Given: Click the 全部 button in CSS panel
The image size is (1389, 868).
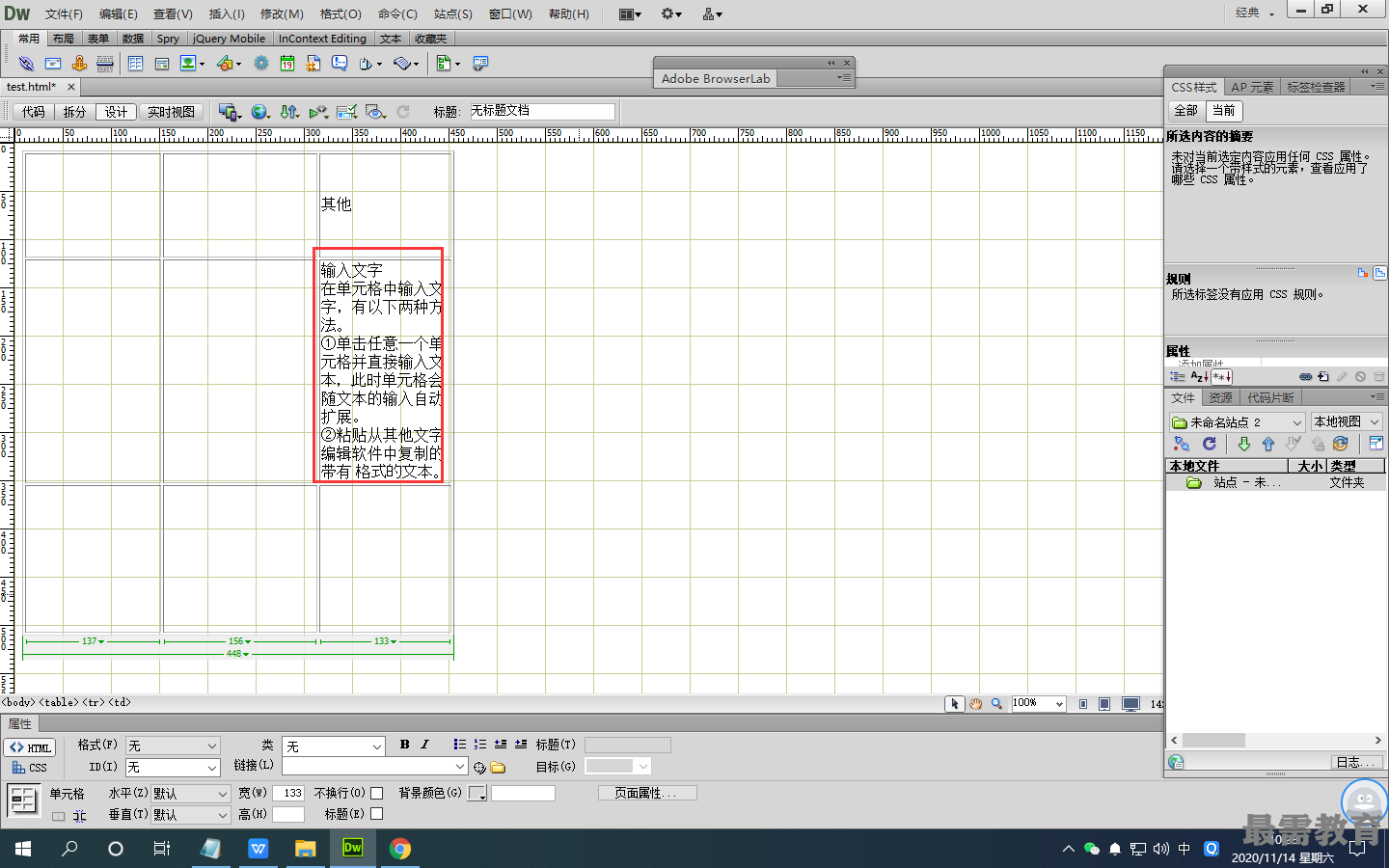Looking at the screenshot, I should pyautogui.click(x=1185, y=111).
